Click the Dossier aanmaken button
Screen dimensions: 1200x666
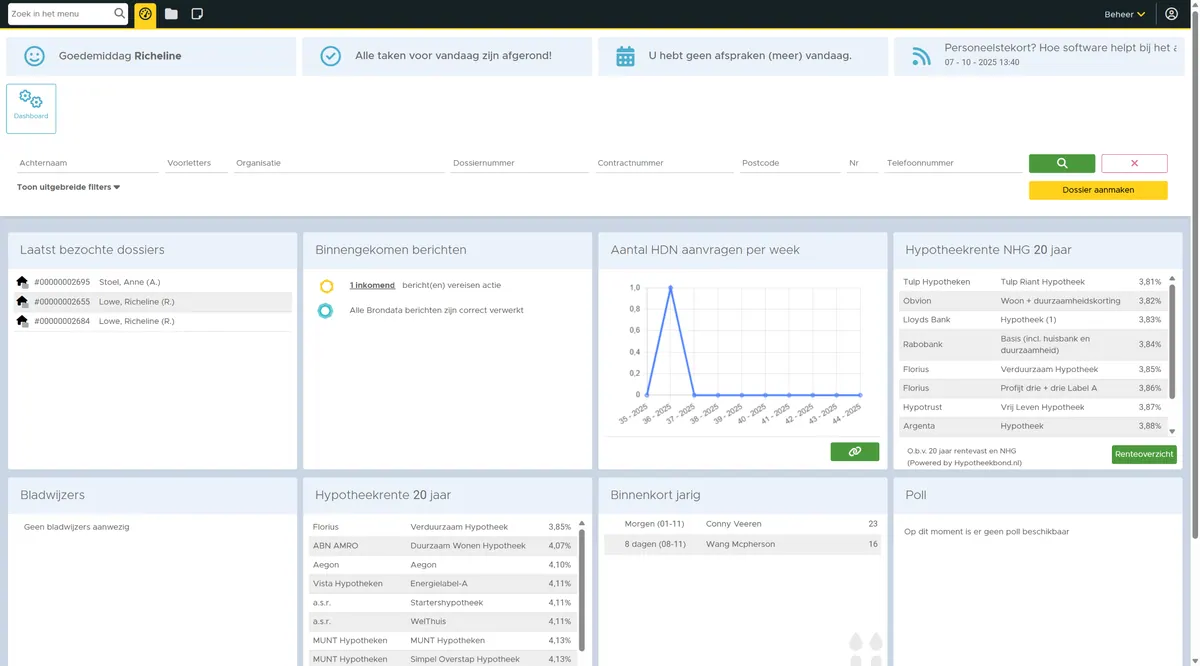click(1098, 190)
